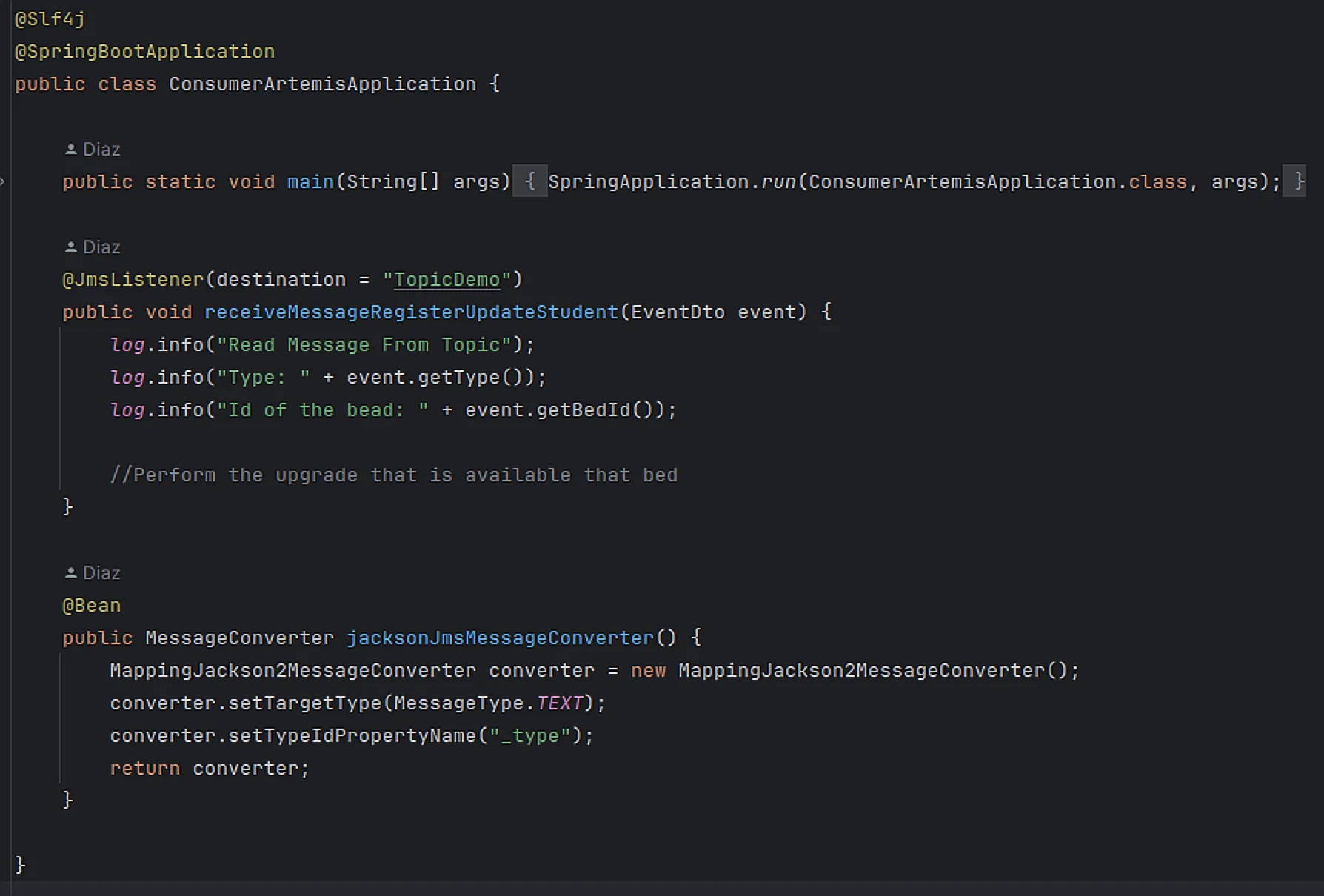The width and height of the screenshot is (1324, 896).
Task: Click the "Id of the bead: " string
Action: tap(323, 410)
